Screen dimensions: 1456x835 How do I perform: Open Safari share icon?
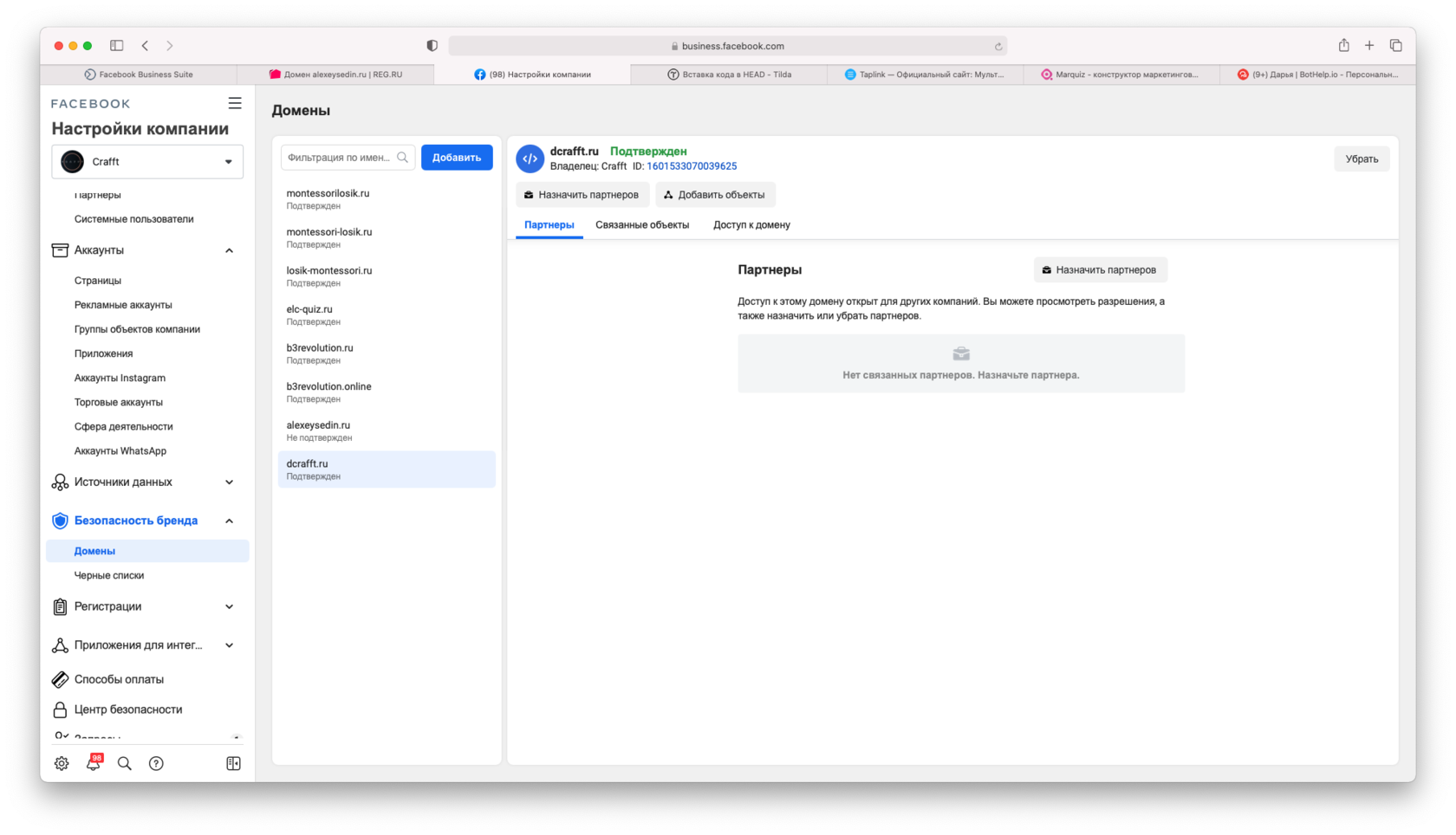pyautogui.click(x=1343, y=45)
